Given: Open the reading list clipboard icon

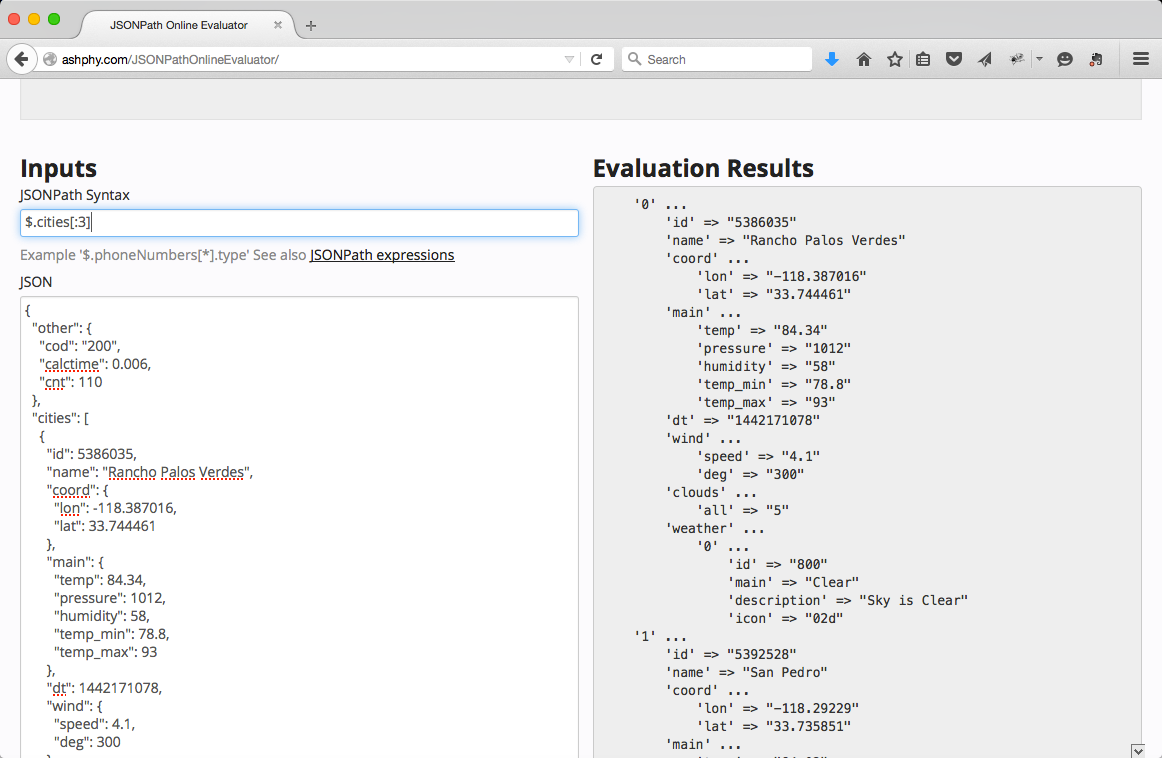Looking at the screenshot, I should click(x=923, y=59).
